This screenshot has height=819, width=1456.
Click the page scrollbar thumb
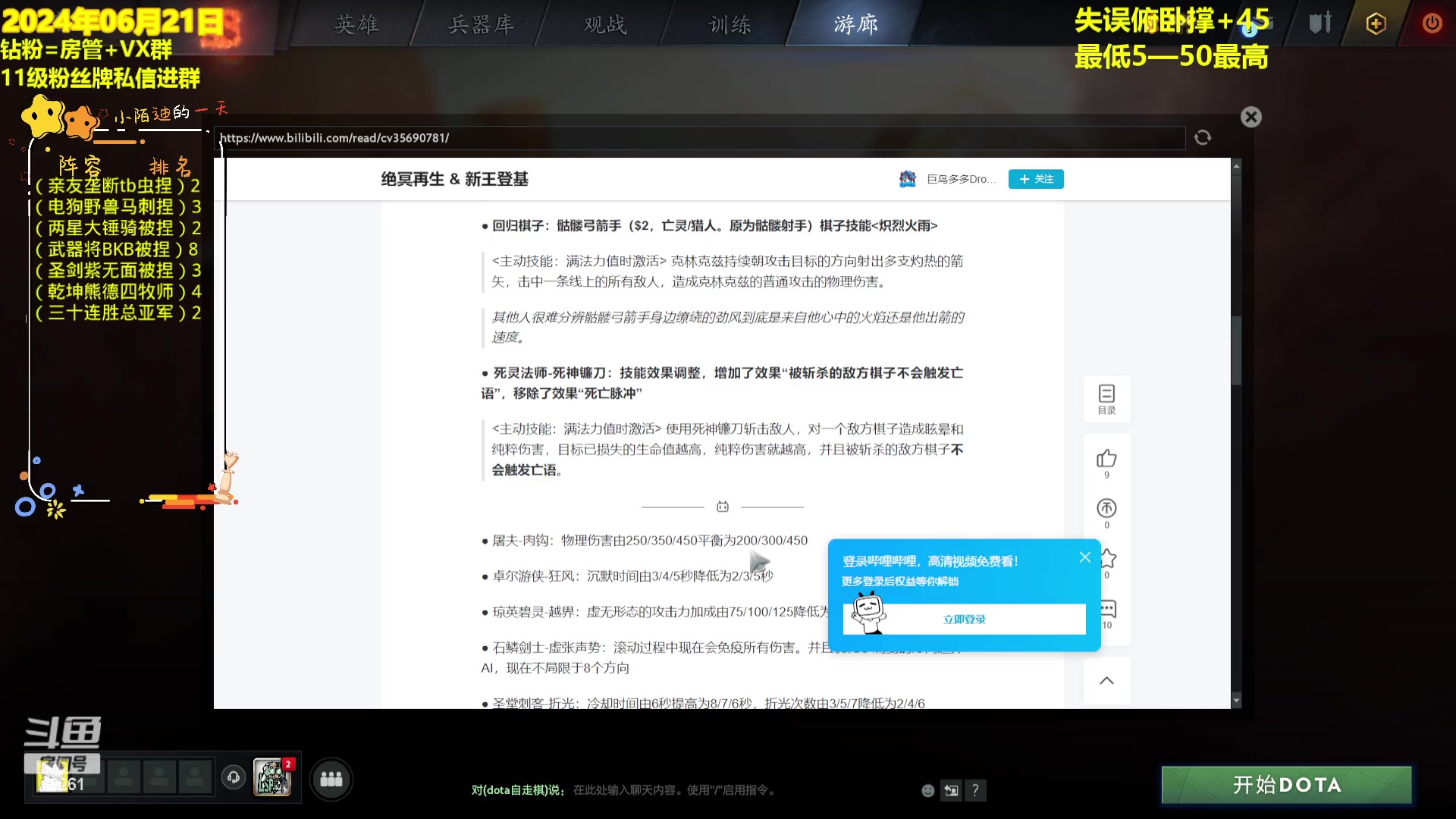point(1236,350)
